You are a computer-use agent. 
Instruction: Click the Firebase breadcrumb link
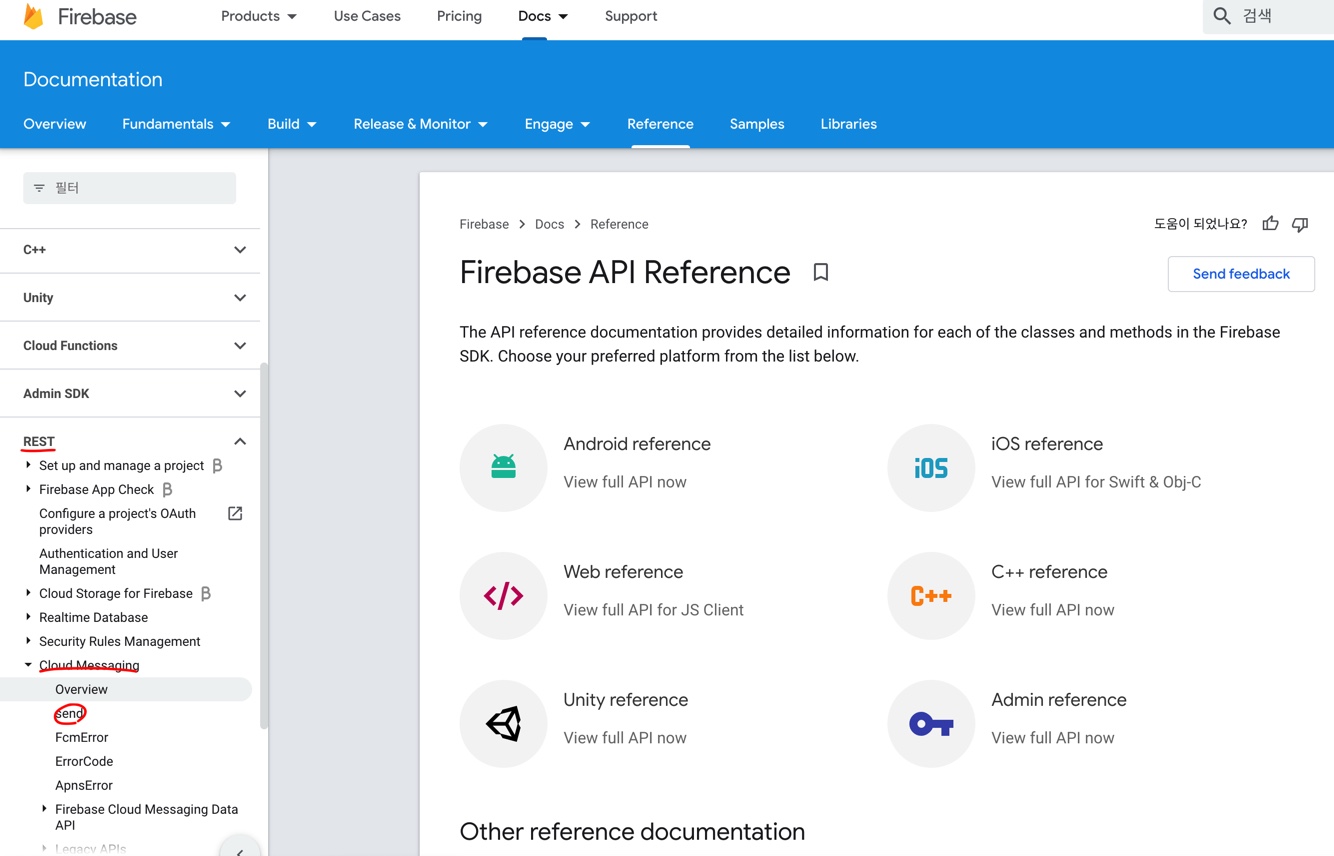(x=484, y=224)
